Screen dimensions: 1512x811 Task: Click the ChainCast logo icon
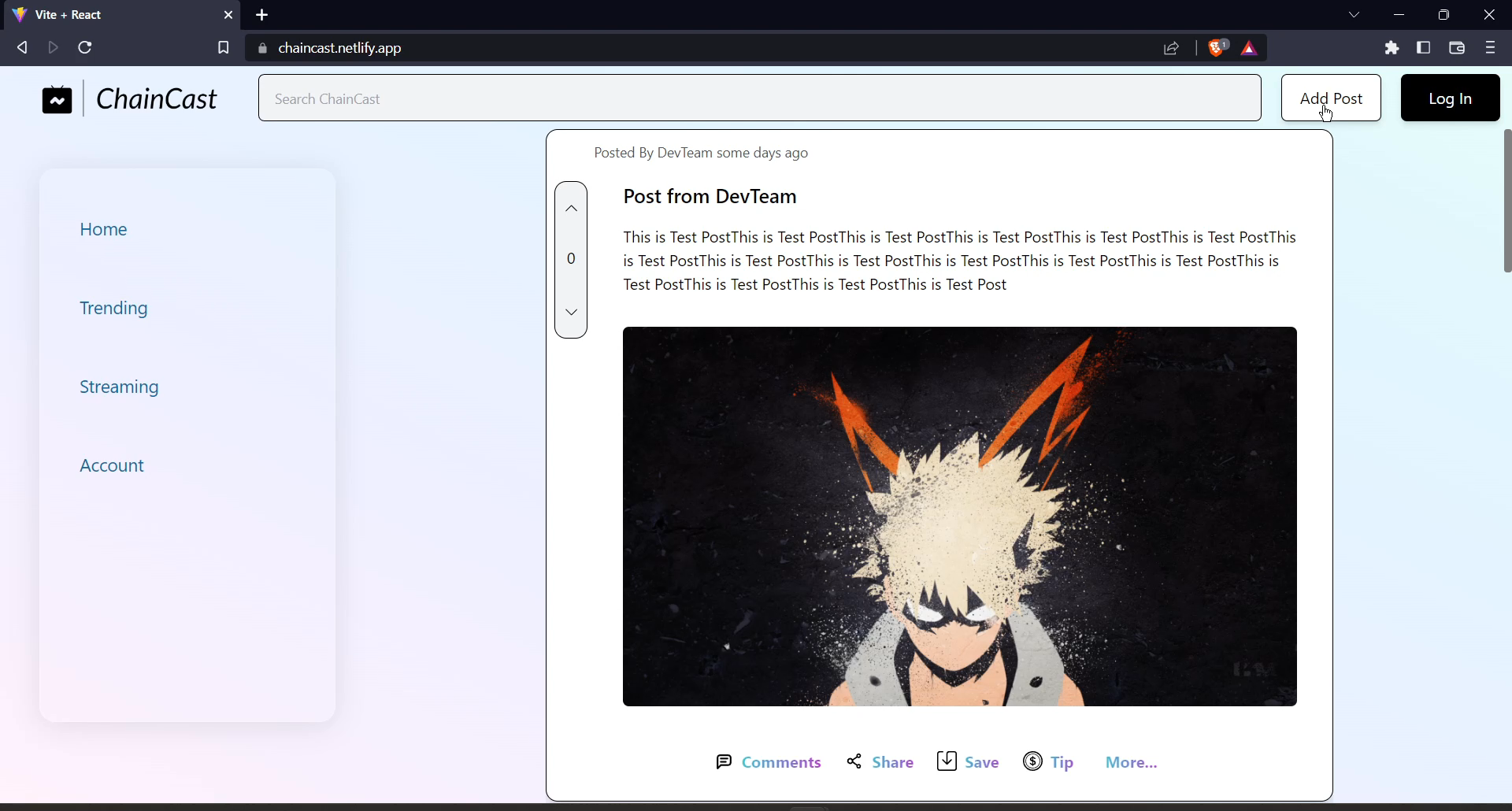(x=57, y=100)
